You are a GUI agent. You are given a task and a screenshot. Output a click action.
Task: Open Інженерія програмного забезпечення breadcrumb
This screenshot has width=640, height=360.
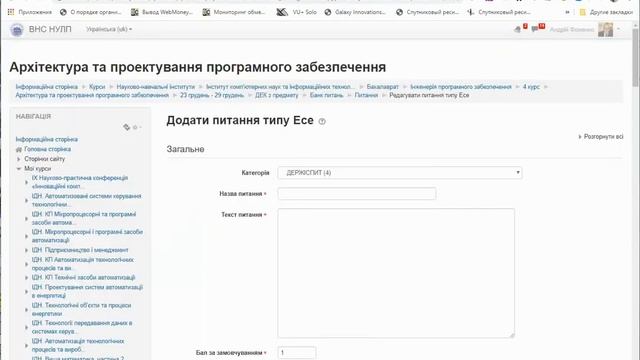[x=461, y=87]
